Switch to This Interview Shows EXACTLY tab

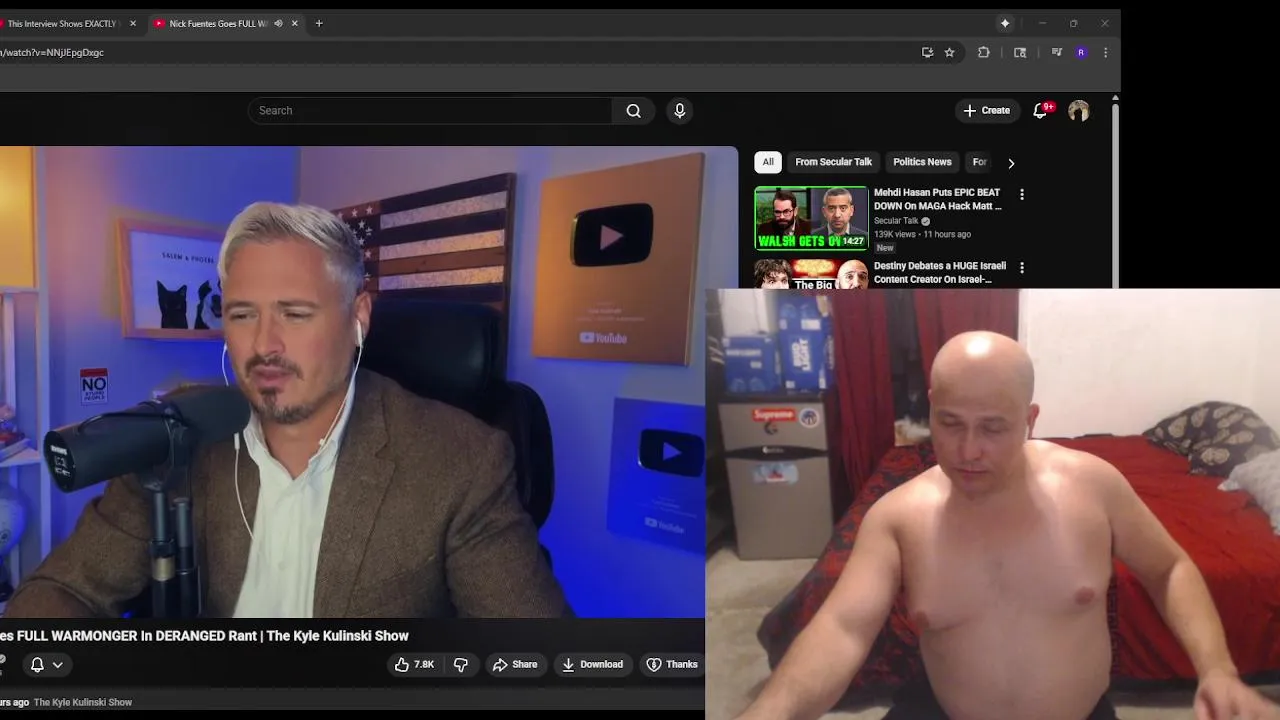tap(62, 23)
